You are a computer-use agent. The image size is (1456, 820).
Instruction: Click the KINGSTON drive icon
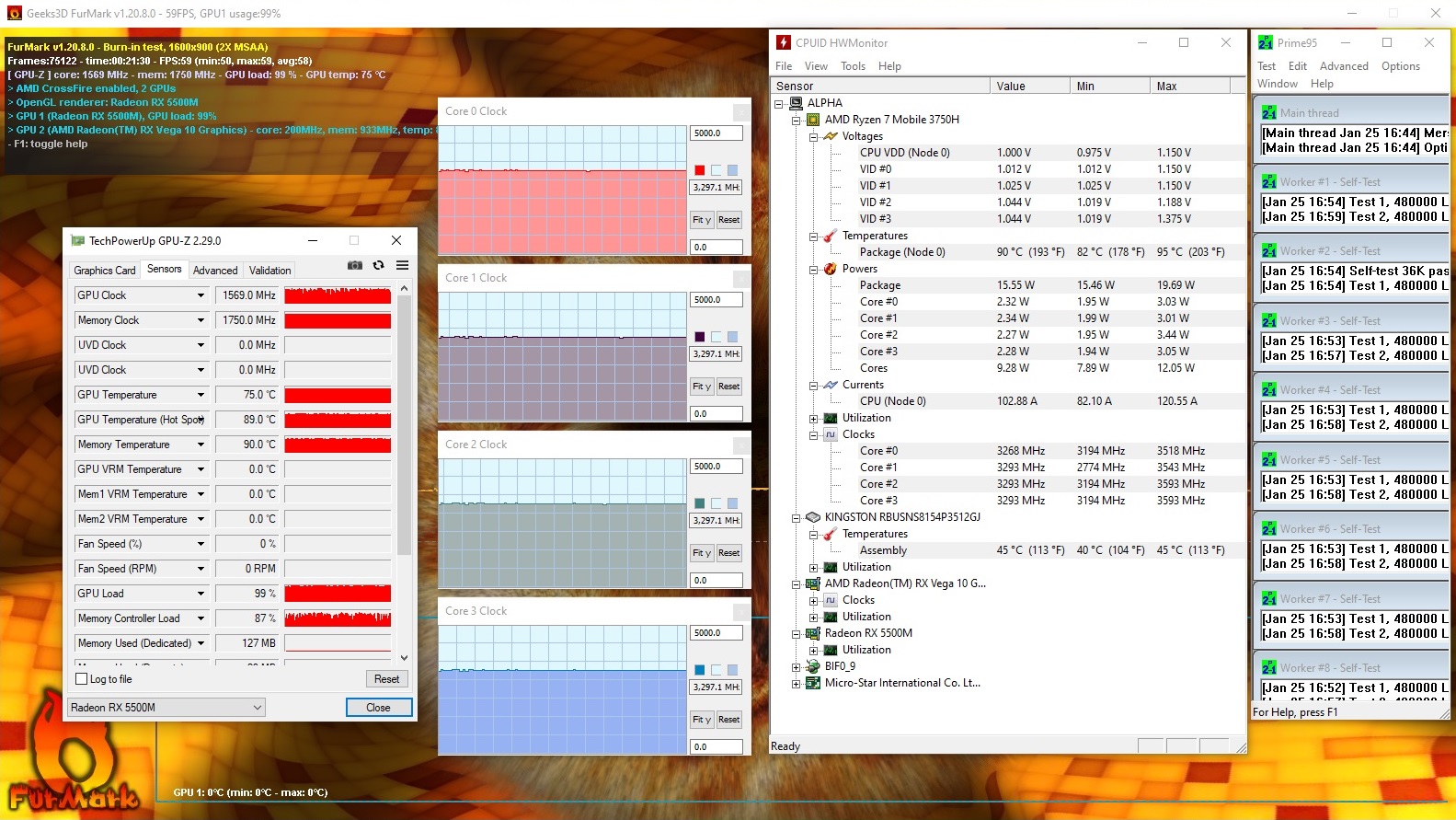pos(813,517)
